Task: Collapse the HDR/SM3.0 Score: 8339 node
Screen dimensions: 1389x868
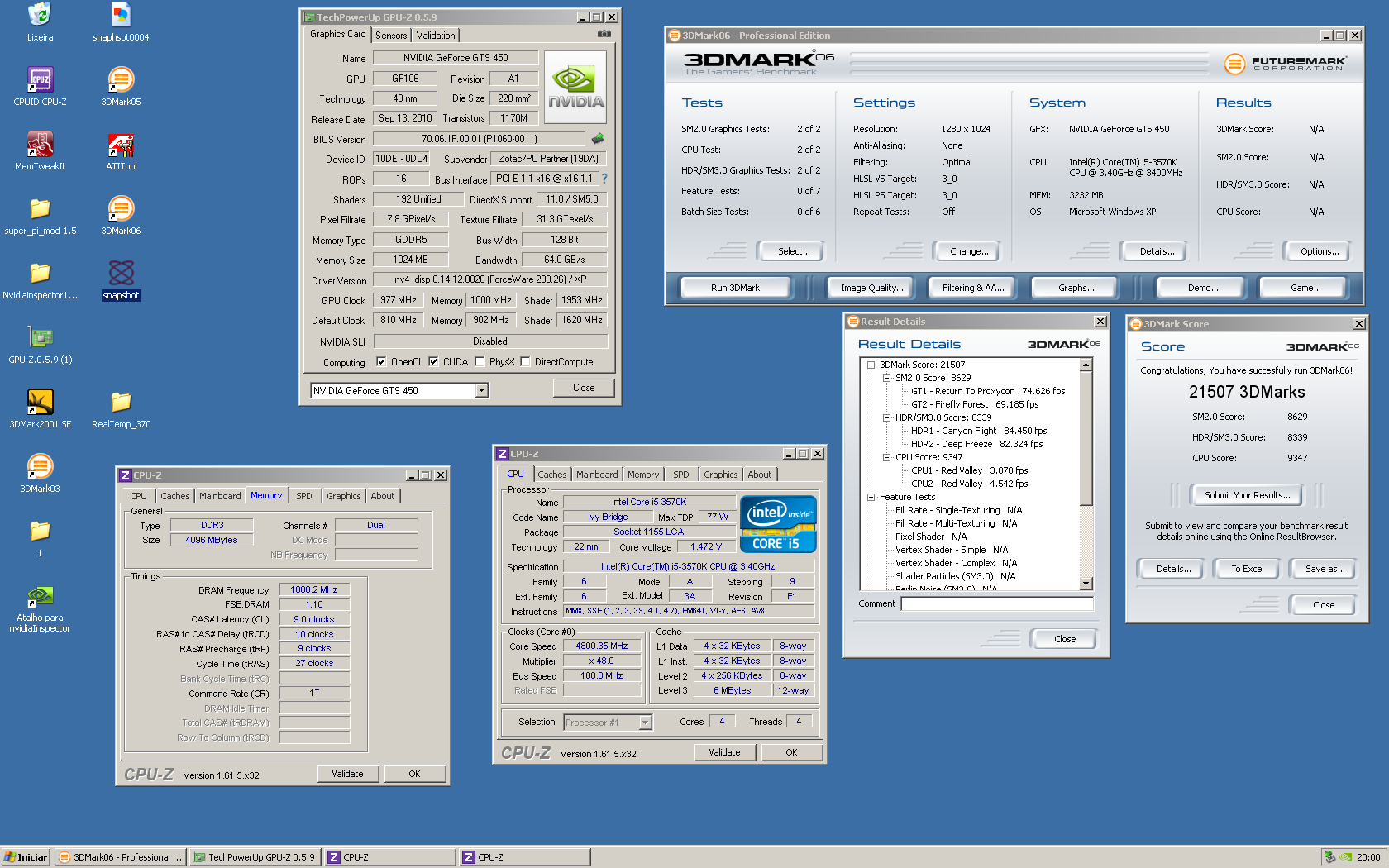Action: 886,417
